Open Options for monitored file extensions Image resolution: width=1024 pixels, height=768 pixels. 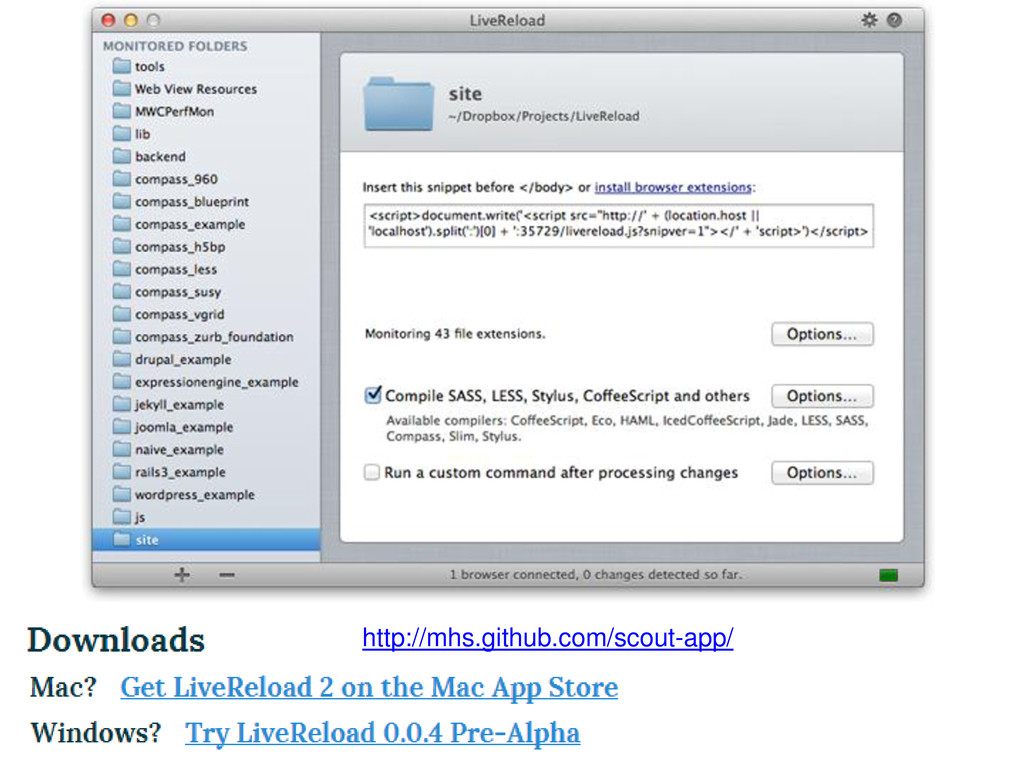(x=822, y=334)
